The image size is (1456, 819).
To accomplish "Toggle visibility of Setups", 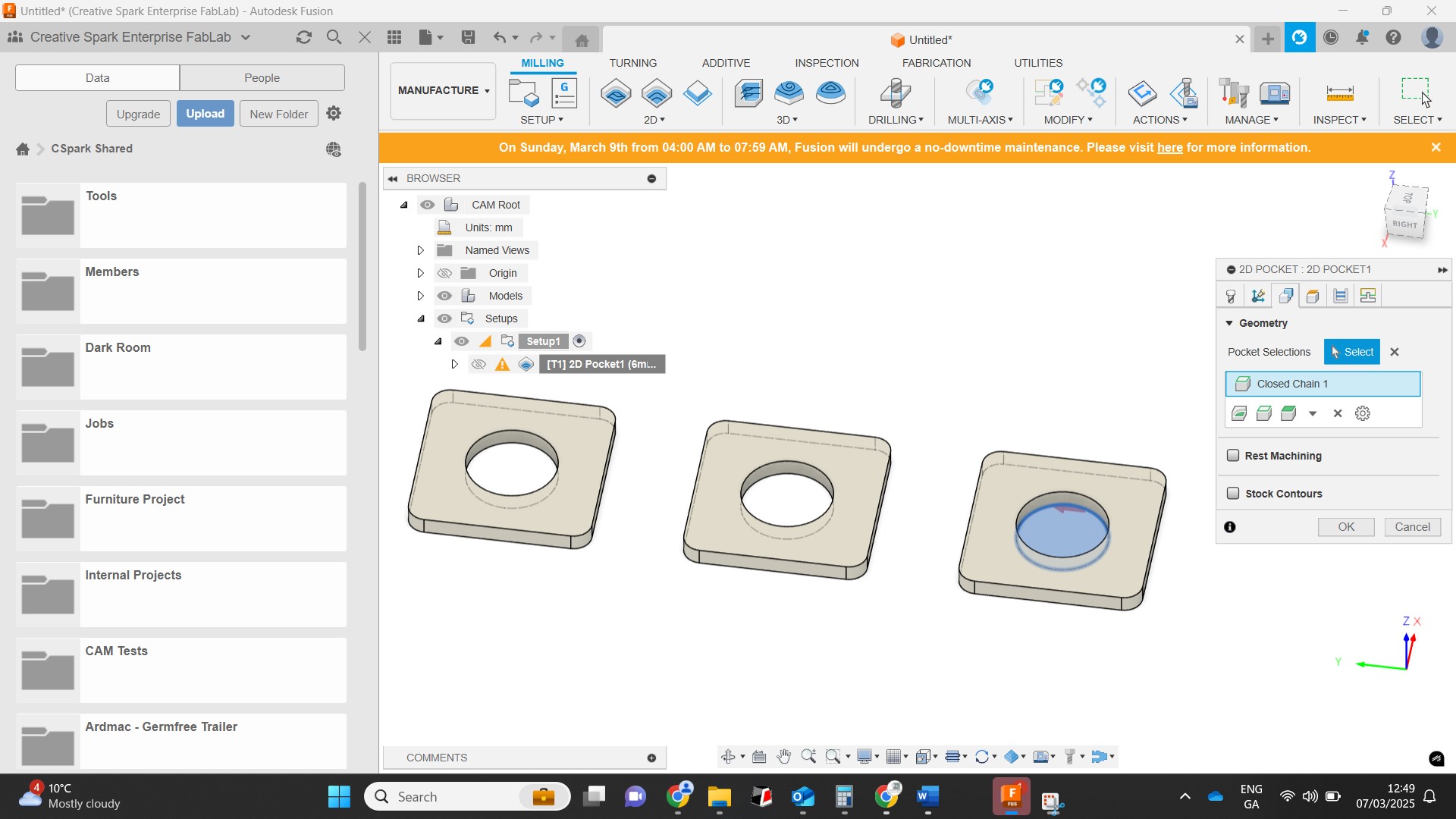I will click(445, 318).
